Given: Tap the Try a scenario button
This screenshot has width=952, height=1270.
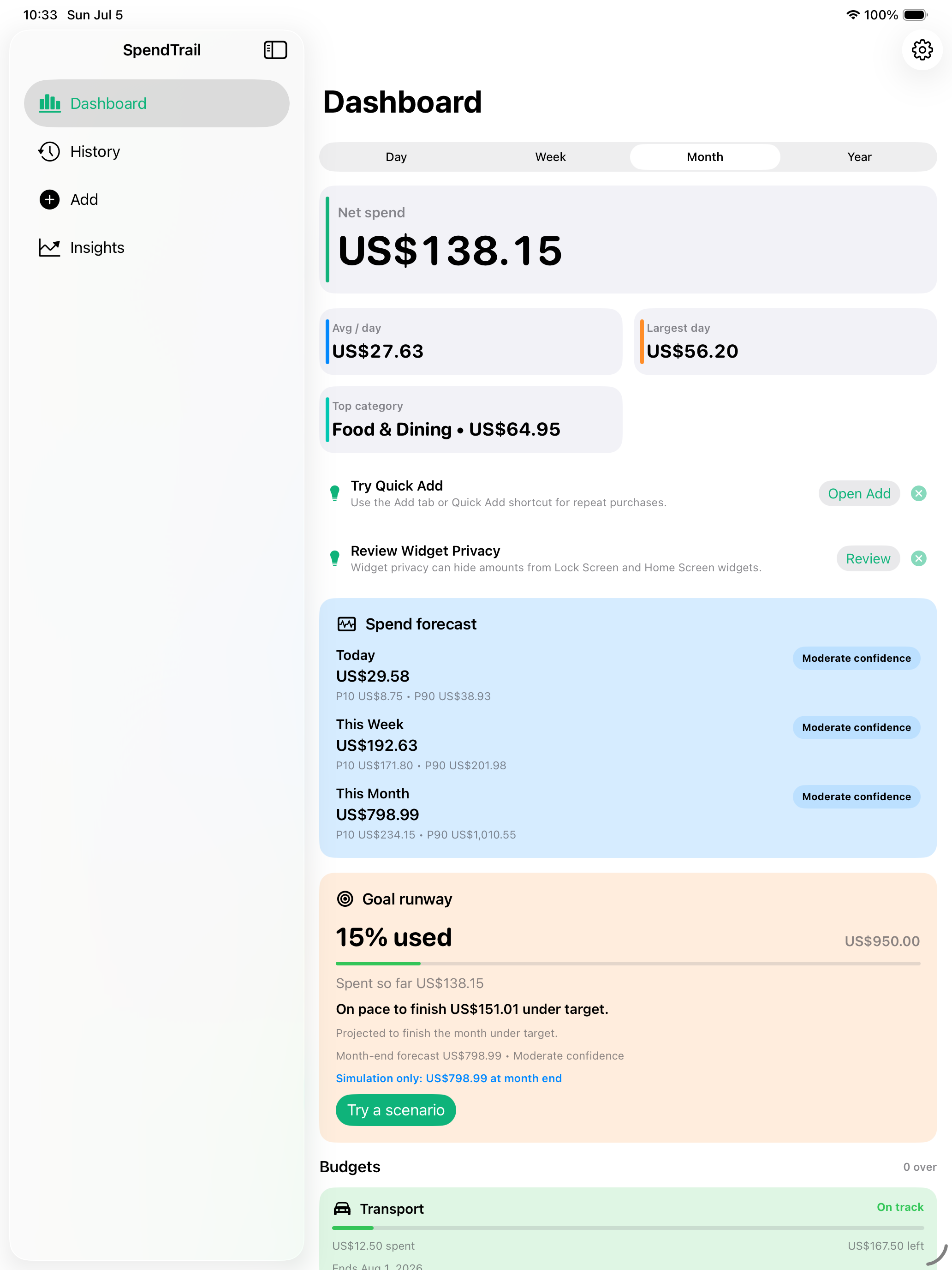Looking at the screenshot, I should pos(396,1110).
